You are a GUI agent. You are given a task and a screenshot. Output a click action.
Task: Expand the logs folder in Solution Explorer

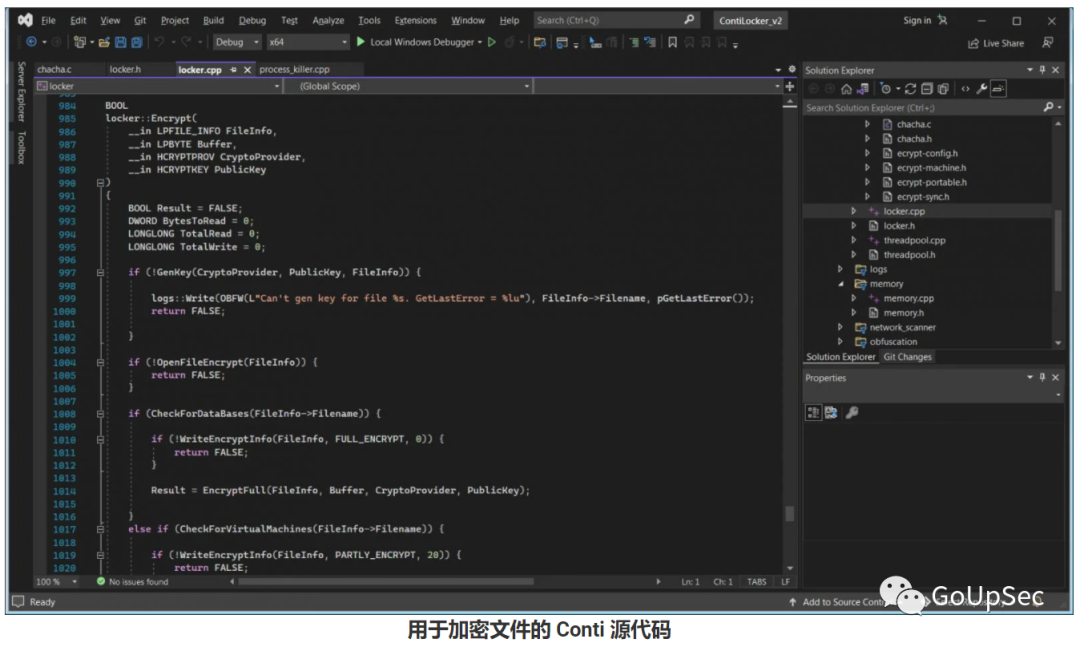tap(840, 269)
